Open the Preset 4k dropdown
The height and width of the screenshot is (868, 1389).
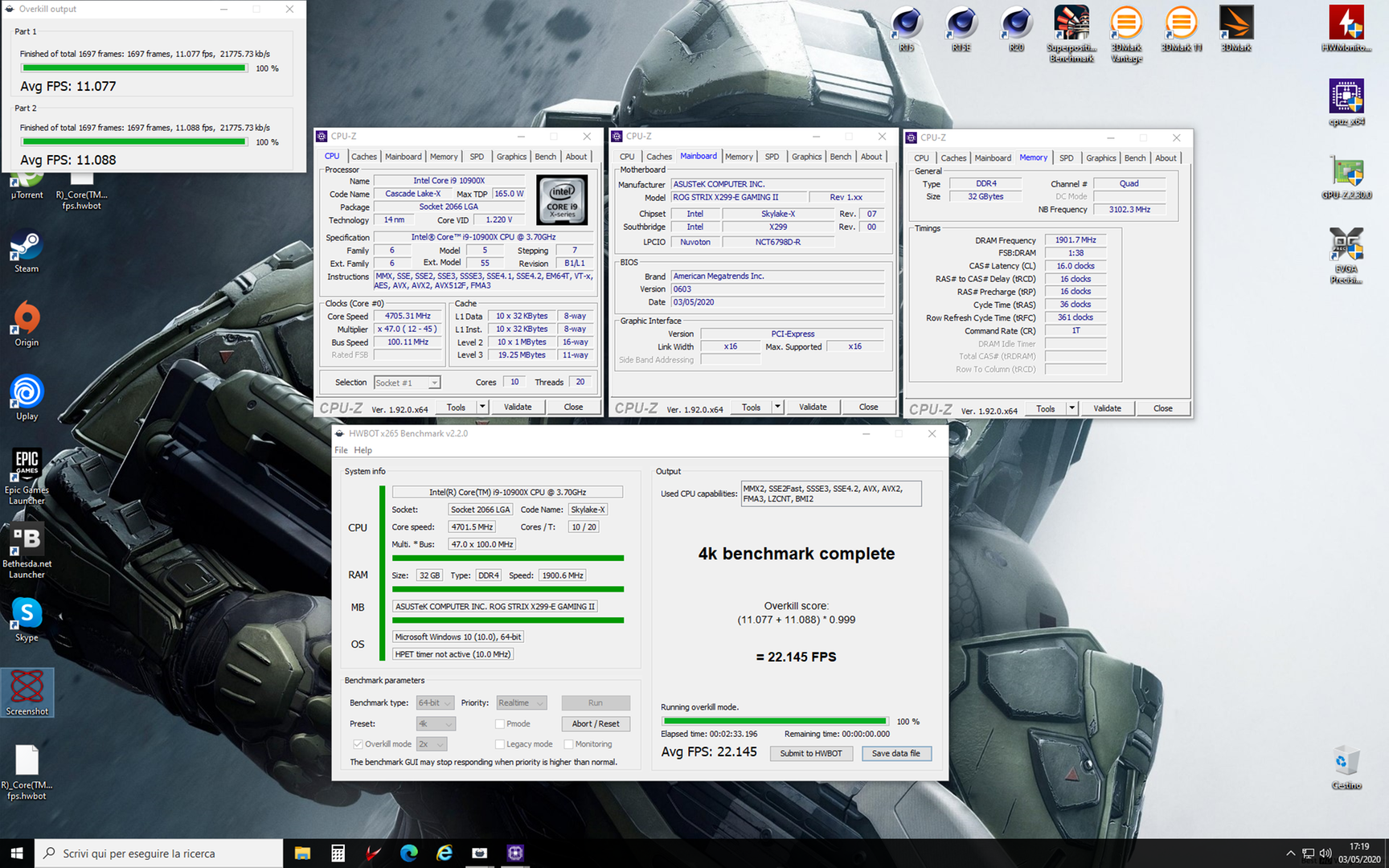(x=436, y=724)
